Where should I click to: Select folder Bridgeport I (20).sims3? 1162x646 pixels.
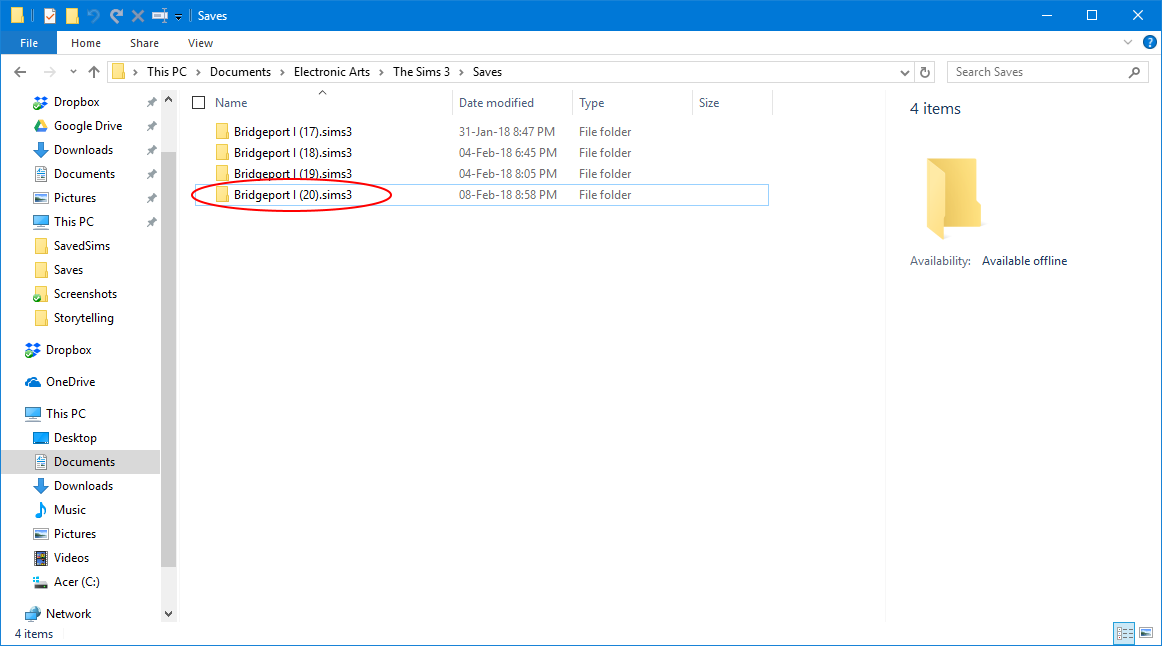coord(293,195)
